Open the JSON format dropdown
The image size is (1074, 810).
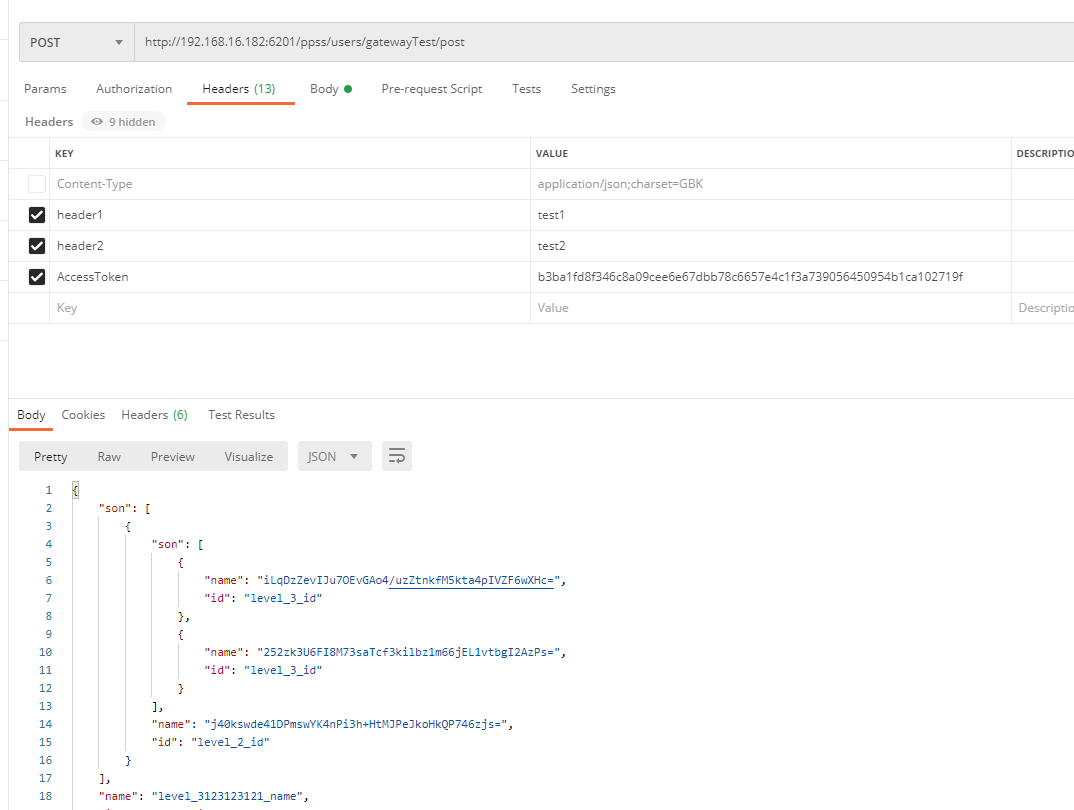[334, 457]
